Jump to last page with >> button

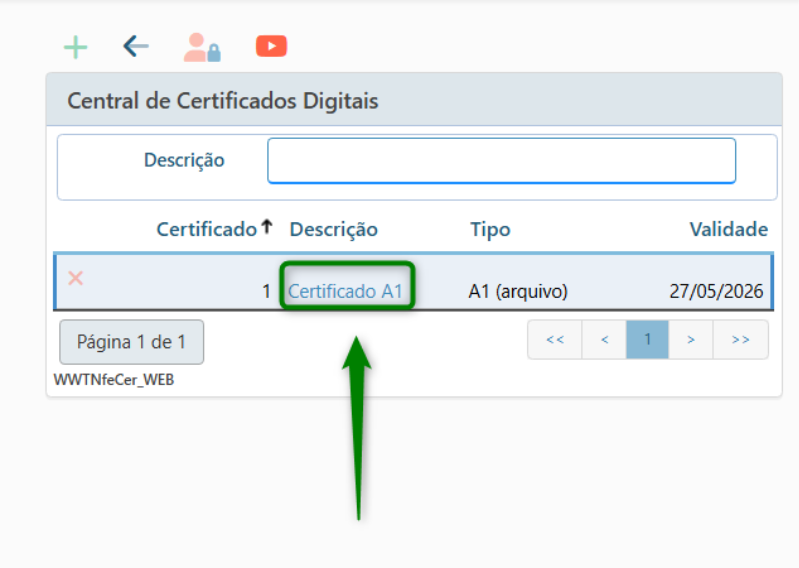pyautogui.click(x=740, y=340)
